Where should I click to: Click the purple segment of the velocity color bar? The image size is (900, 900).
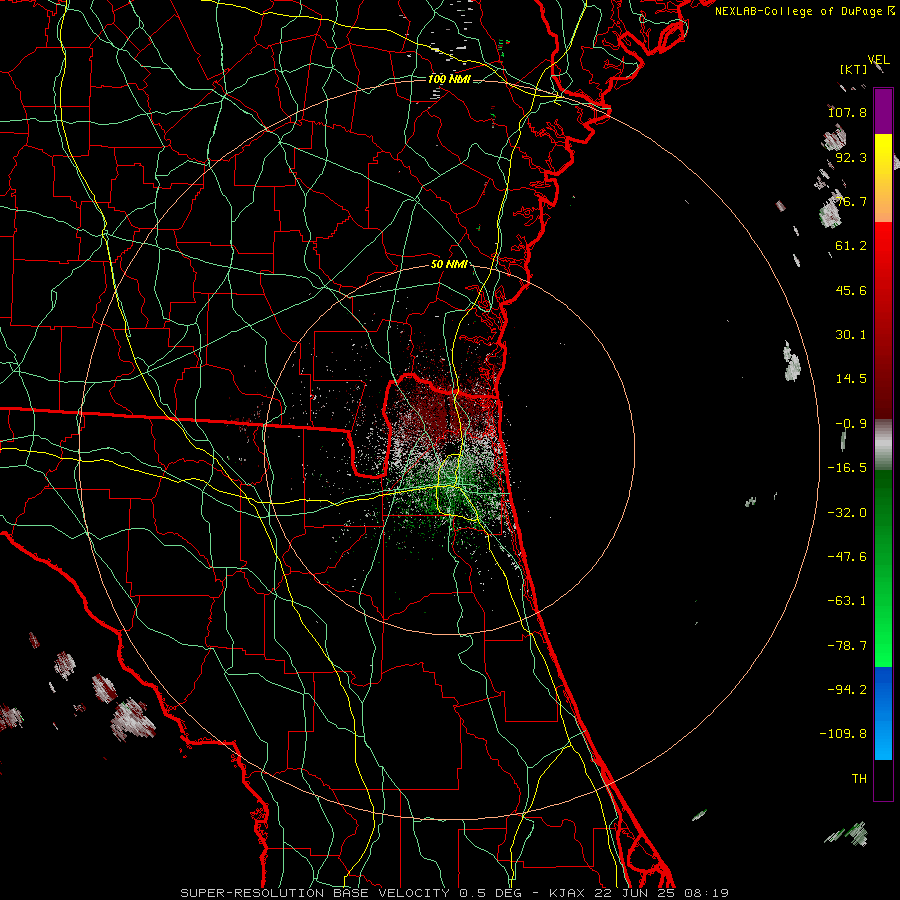[883, 111]
